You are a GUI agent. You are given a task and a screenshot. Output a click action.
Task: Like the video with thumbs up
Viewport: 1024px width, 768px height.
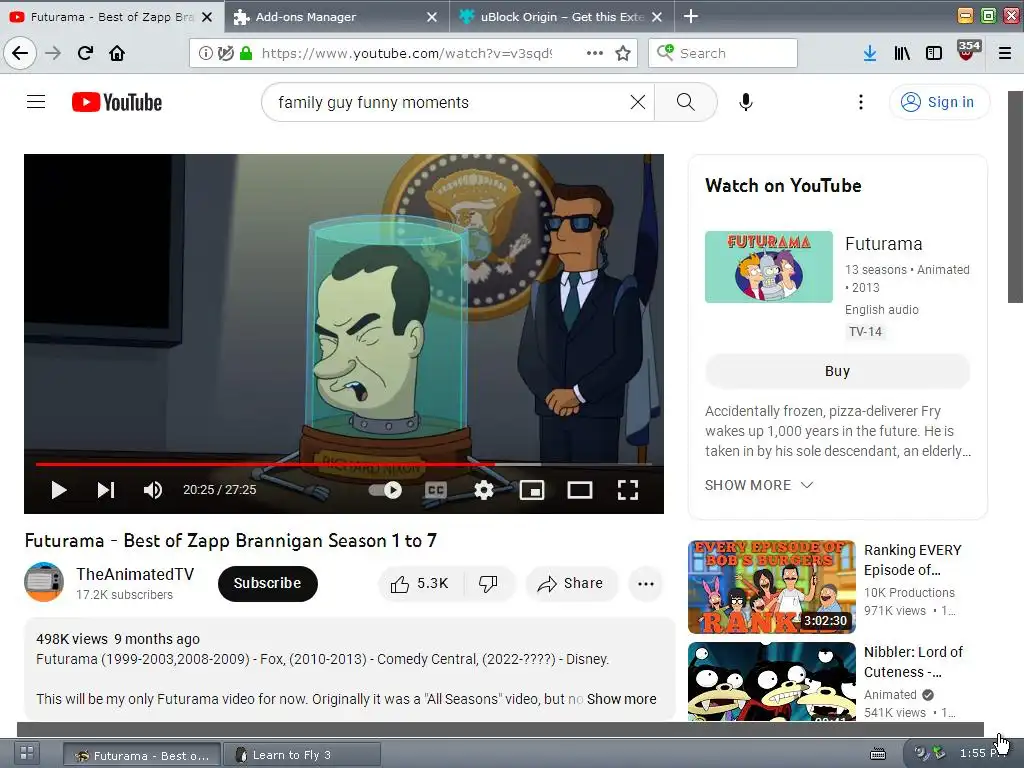pyautogui.click(x=420, y=583)
